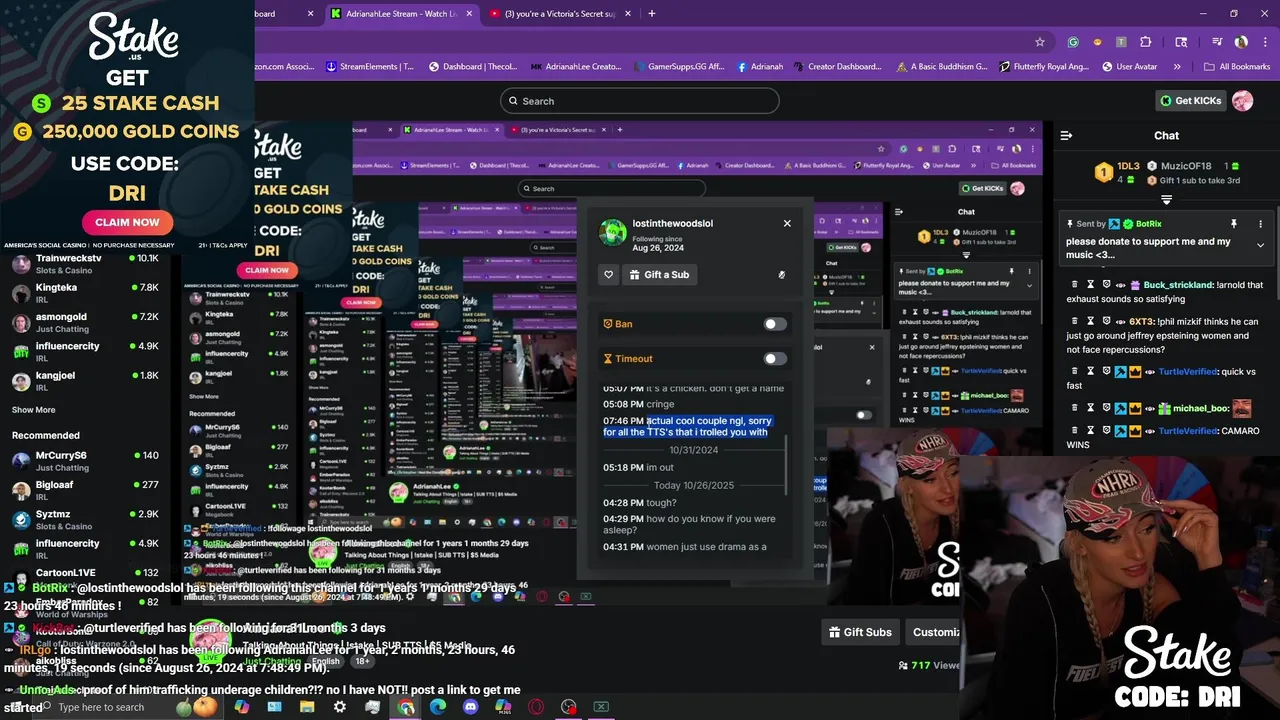Click the Get KICKs button
Screen dimensions: 1280x720
point(1190,101)
